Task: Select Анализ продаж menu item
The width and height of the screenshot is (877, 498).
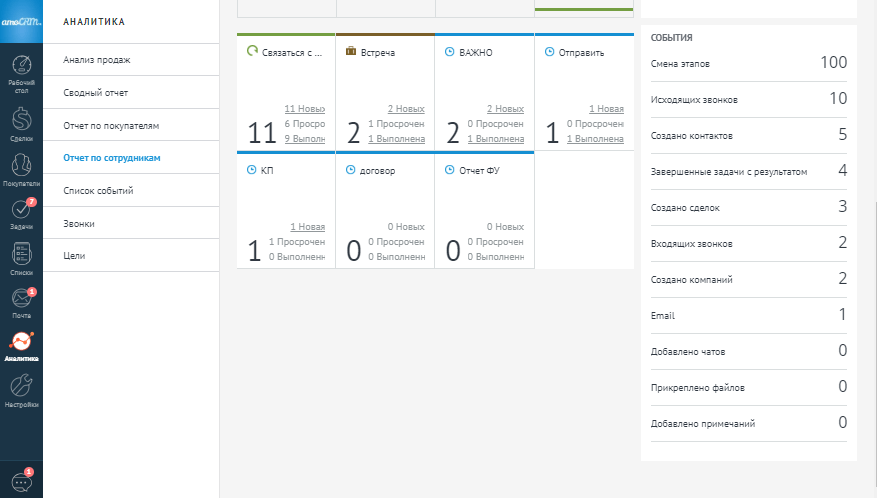Action: (x=97, y=60)
